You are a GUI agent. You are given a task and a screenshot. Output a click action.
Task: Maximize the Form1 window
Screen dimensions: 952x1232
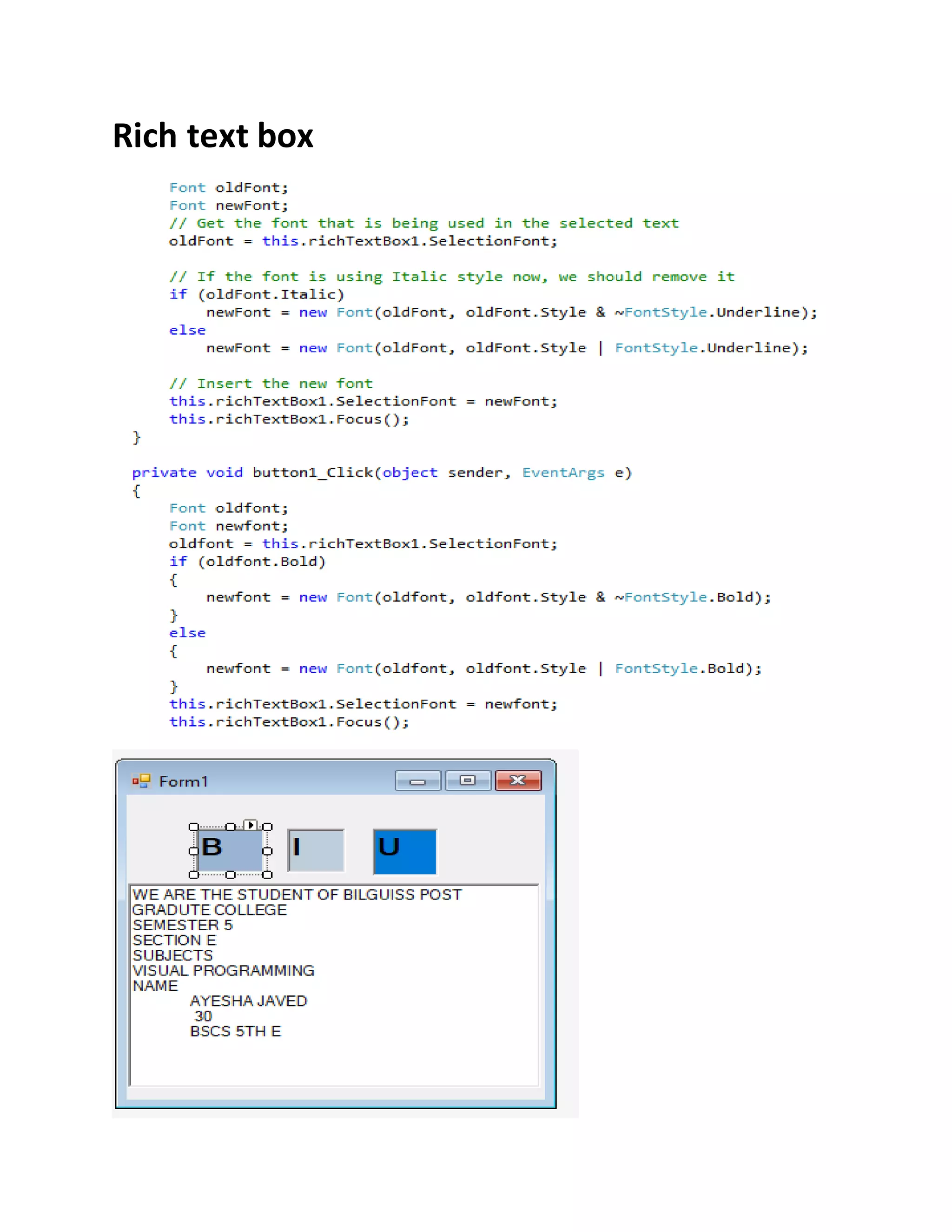tap(468, 781)
